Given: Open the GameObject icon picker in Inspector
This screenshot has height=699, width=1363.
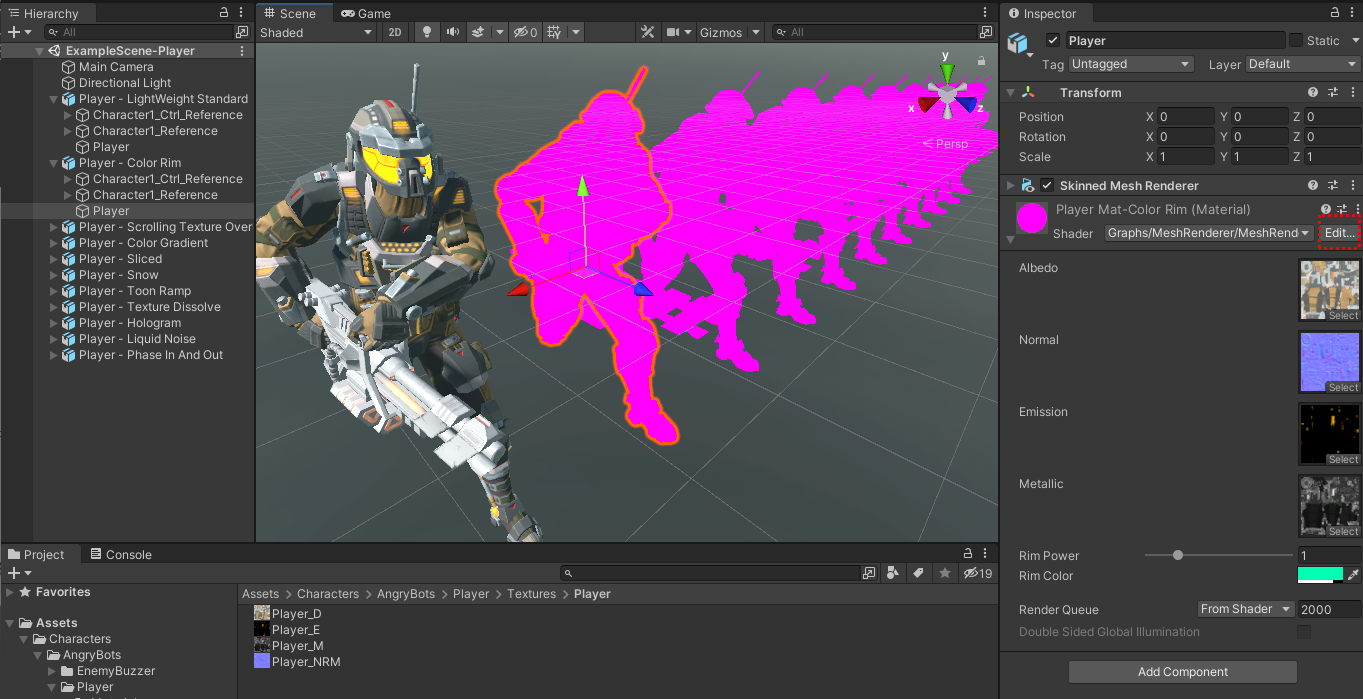Looking at the screenshot, I should tap(1020, 46).
